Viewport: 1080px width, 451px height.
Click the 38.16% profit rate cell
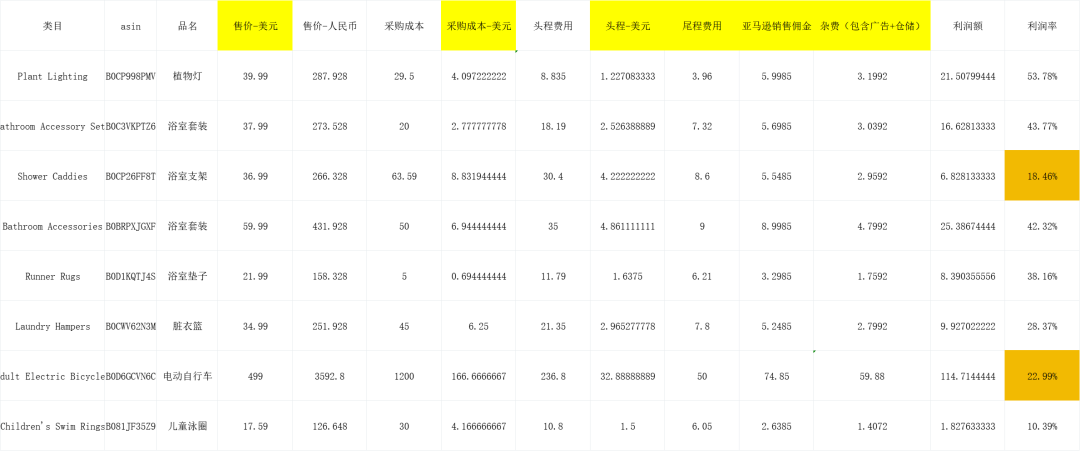1042,276
